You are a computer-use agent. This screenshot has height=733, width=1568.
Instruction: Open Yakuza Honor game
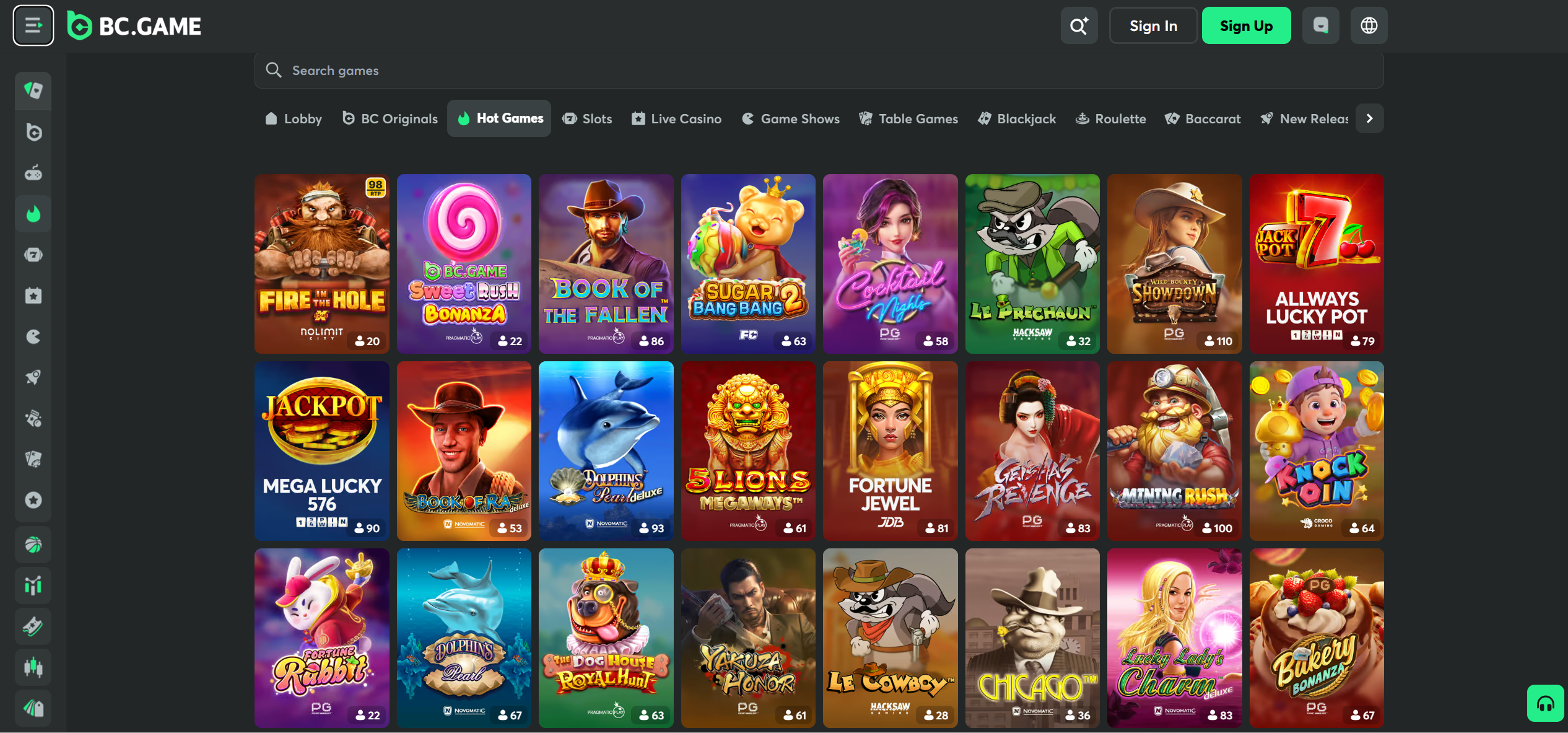(x=748, y=638)
